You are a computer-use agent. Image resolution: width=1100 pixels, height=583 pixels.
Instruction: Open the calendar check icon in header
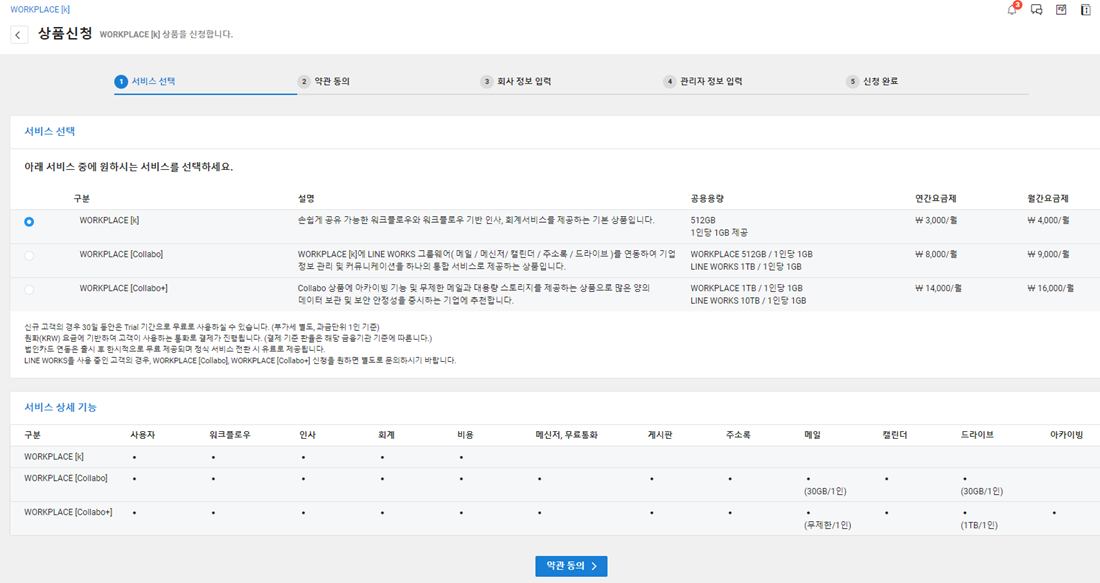tap(1061, 10)
